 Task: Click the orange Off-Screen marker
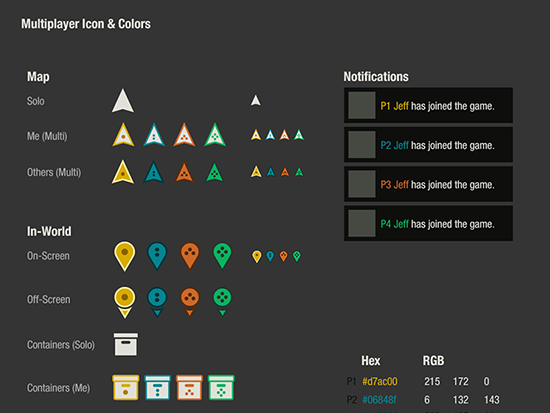[190, 302]
